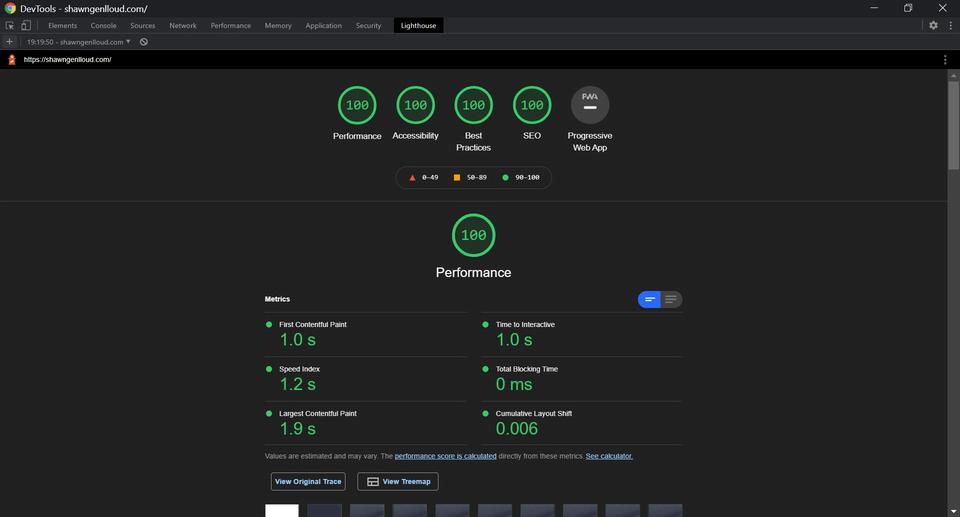Screen dimensions: 960x517
Task: Click the View Original Trace button
Action: (x=308, y=481)
